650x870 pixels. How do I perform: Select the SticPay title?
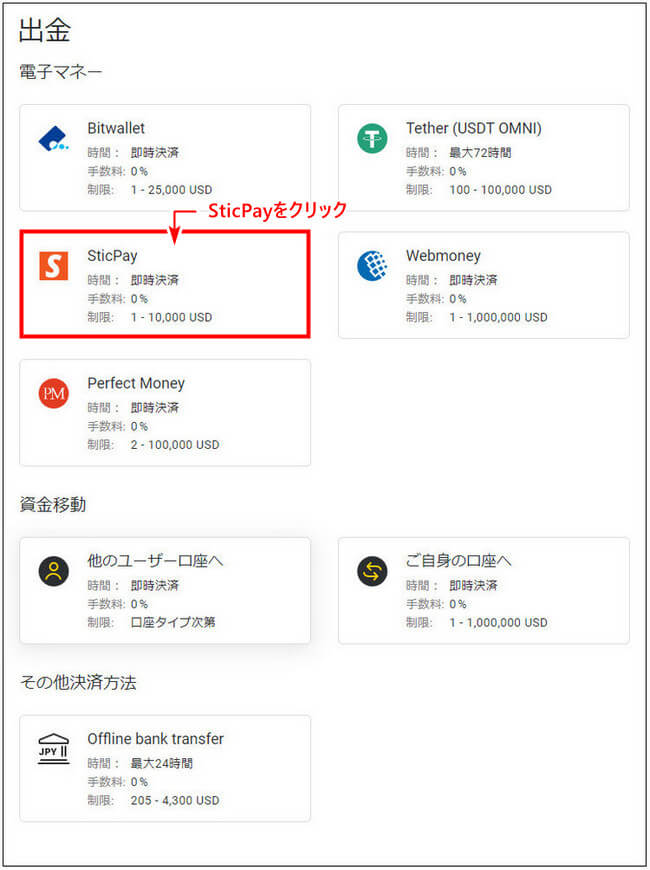tap(112, 256)
